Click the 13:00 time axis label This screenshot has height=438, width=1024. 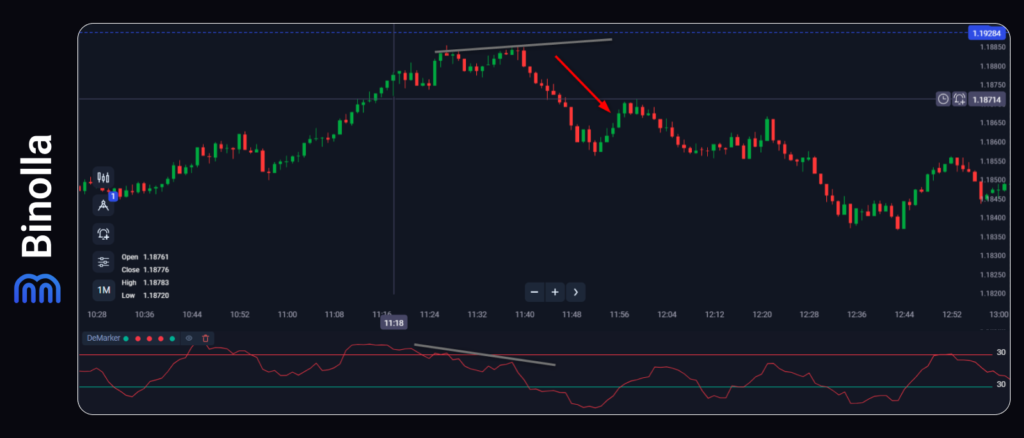999,315
